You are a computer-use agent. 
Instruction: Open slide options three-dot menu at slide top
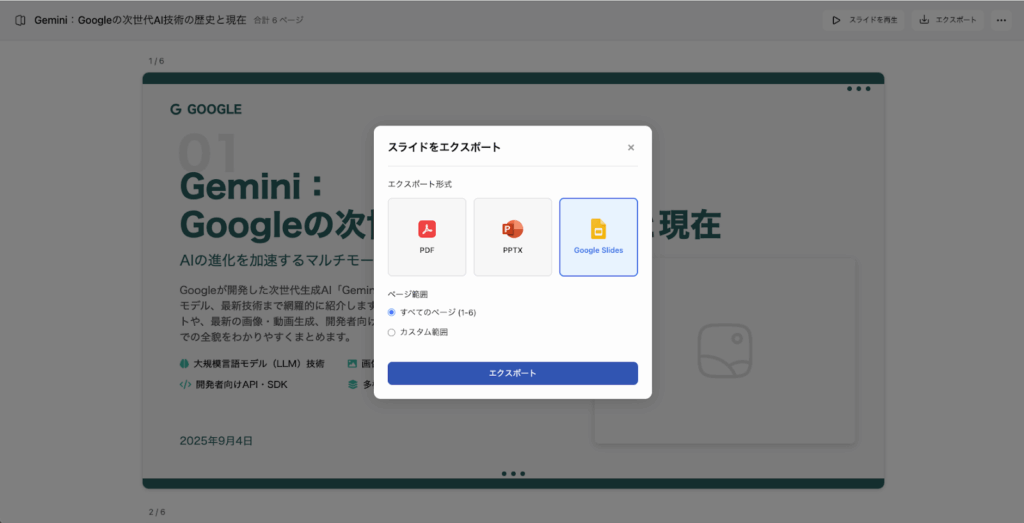(858, 89)
